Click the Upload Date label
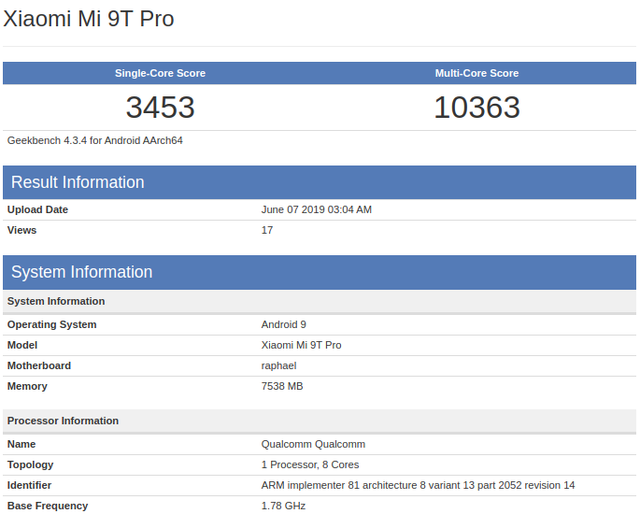 point(38,210)
